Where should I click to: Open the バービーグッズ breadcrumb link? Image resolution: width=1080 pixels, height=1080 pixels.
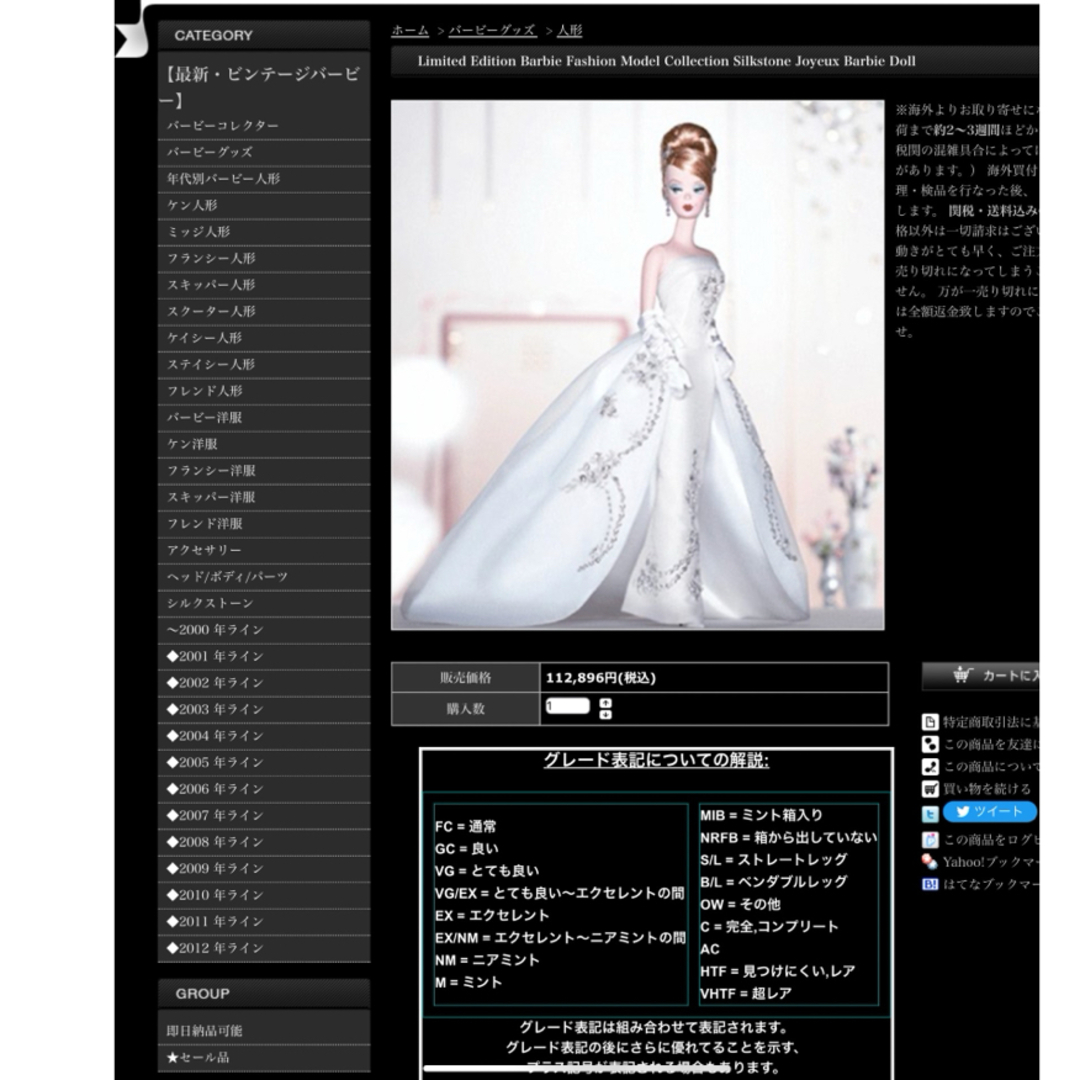pyautogui.click(x=492, y=30)
